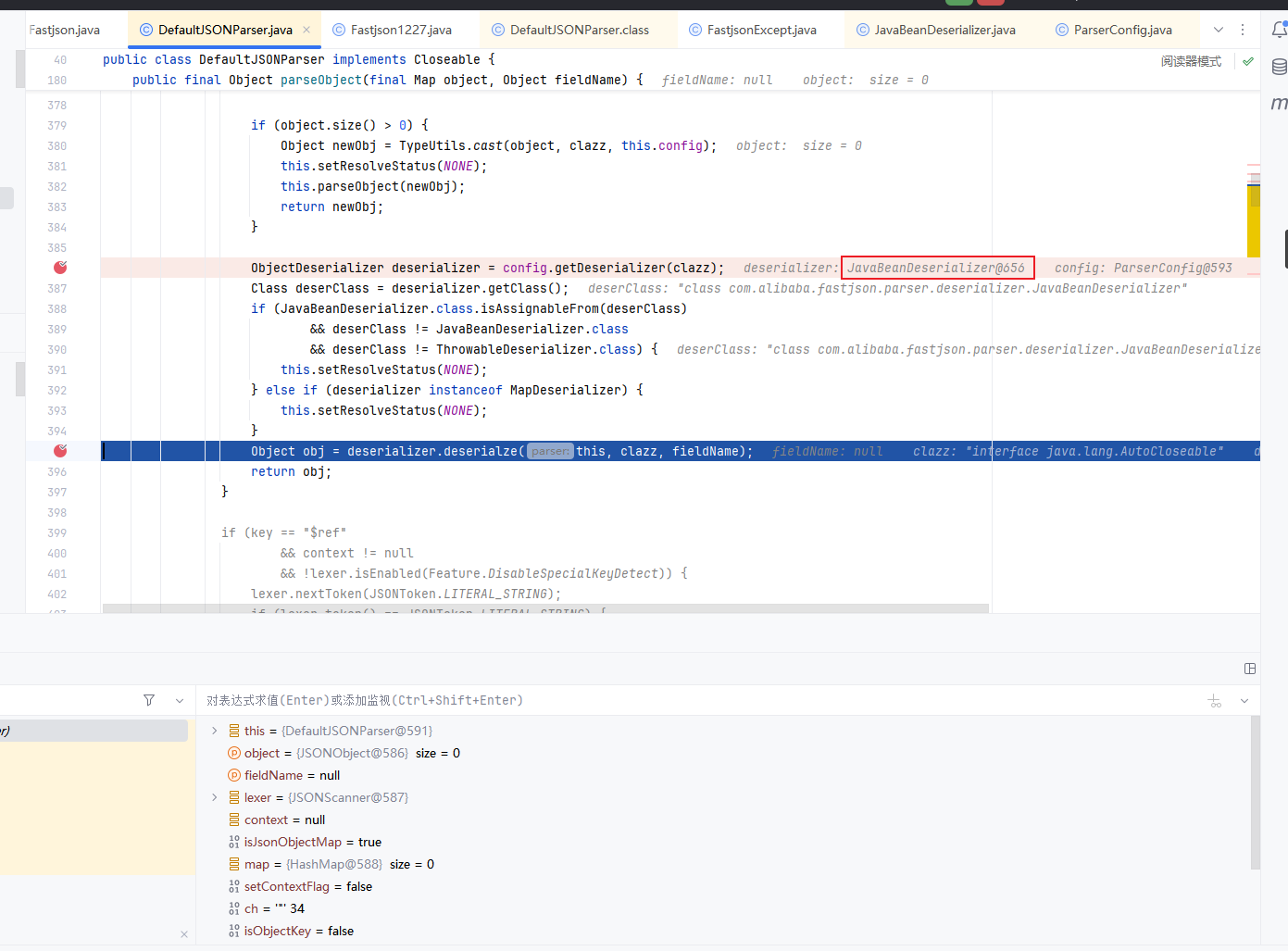Select the 'ch' variable row
This screenshot has height=951, width=1288.
[722, 908]
